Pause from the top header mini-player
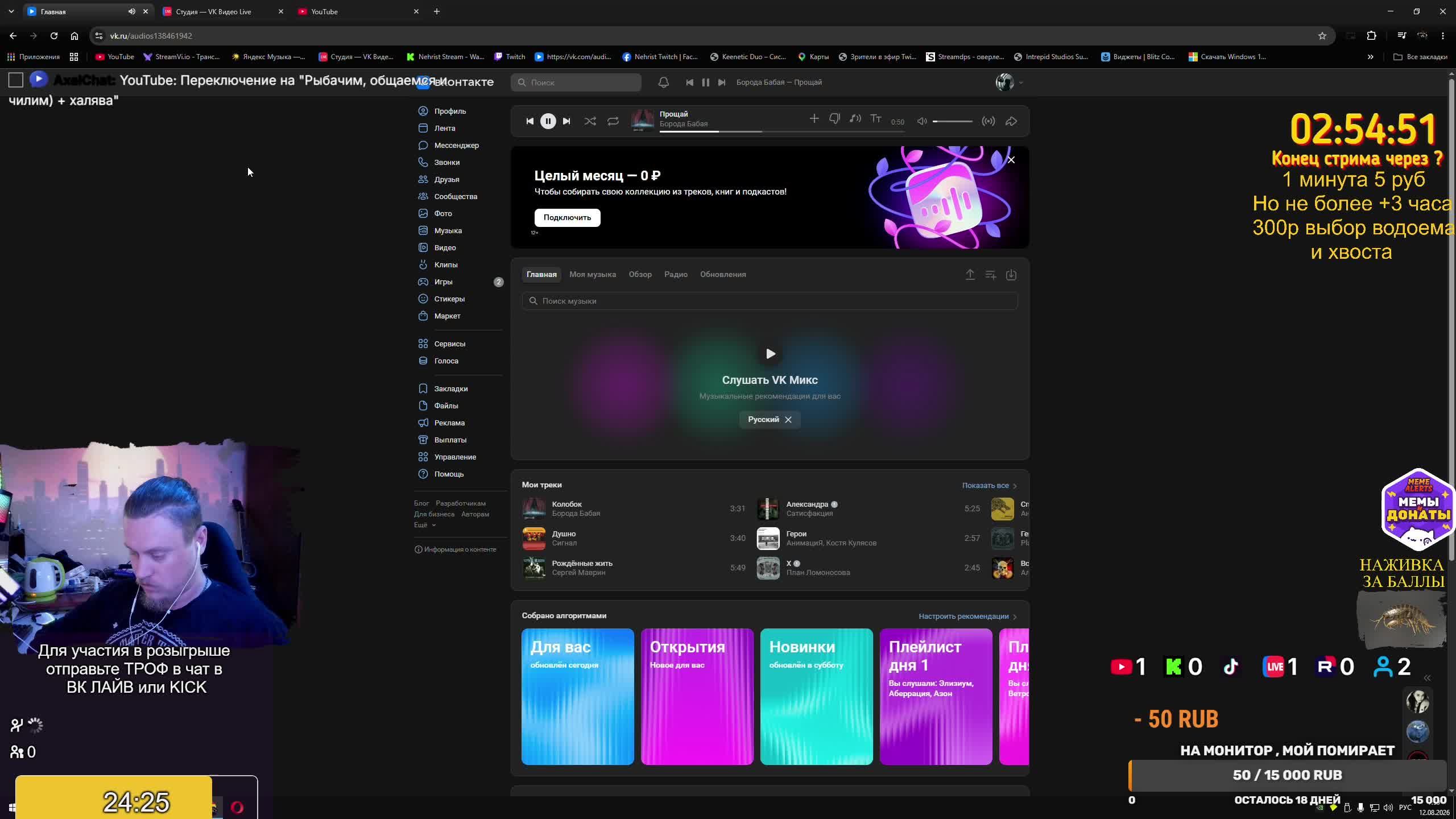The height and width of the screenshot is (819, 1456). 705,82
